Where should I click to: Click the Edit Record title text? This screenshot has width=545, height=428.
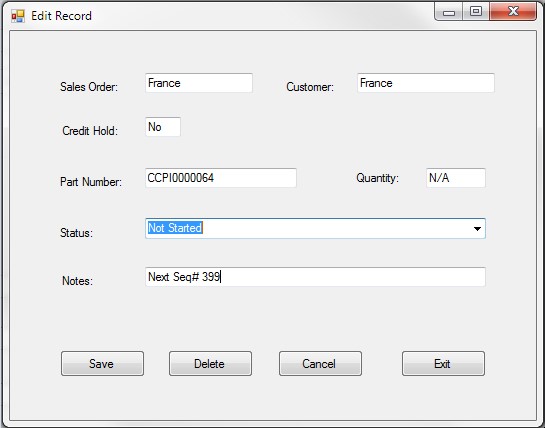tap(62, 16)
